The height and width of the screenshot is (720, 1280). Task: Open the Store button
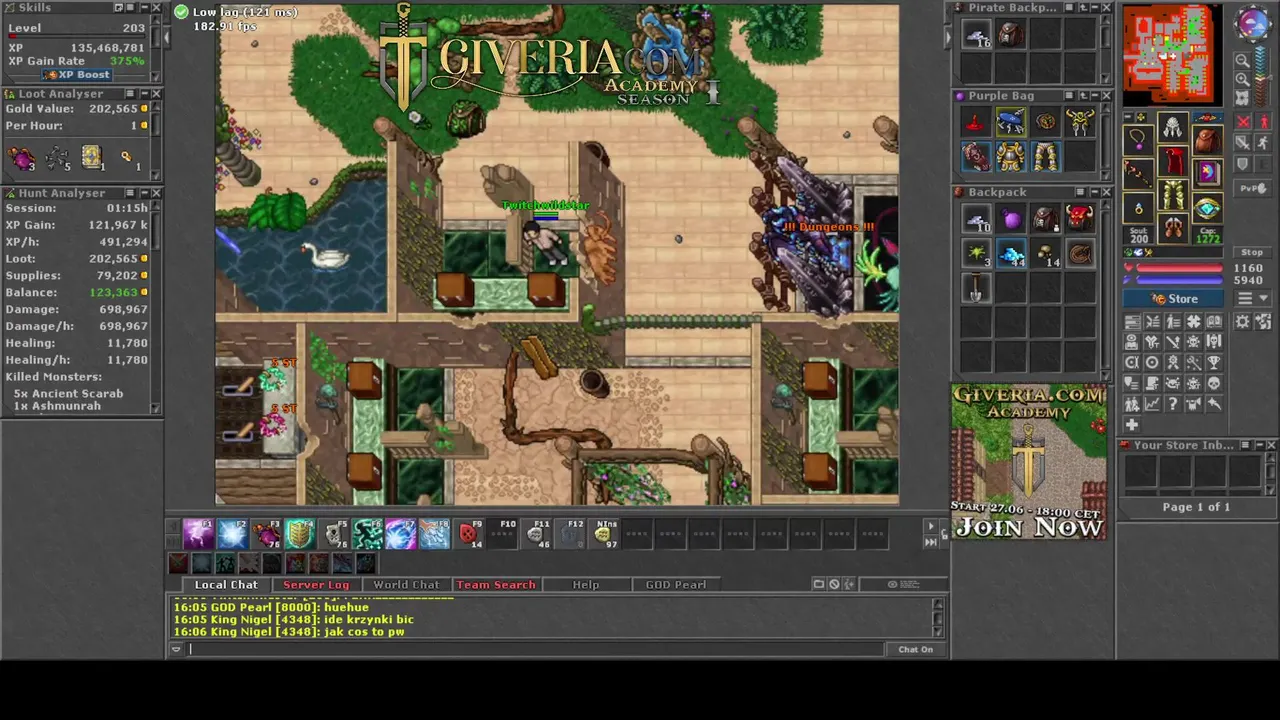click(1173, 298)
